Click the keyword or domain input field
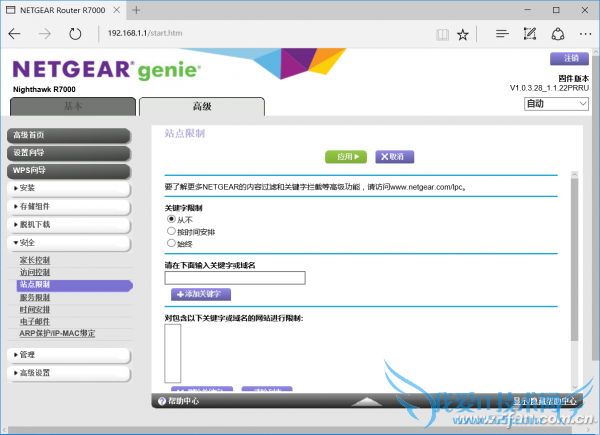 coord(235,278)
